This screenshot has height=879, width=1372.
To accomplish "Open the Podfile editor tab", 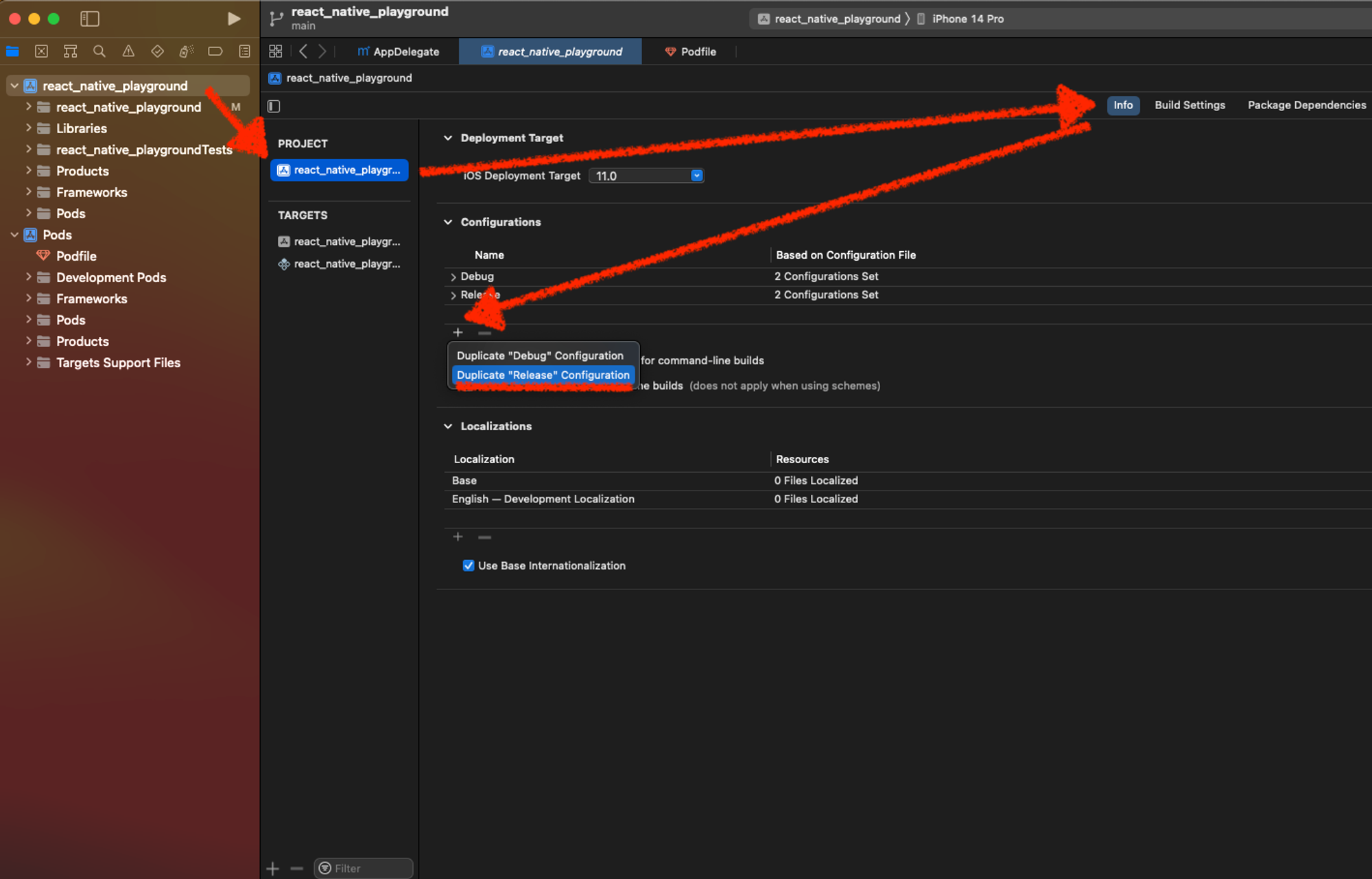I will tap(689, 51).
